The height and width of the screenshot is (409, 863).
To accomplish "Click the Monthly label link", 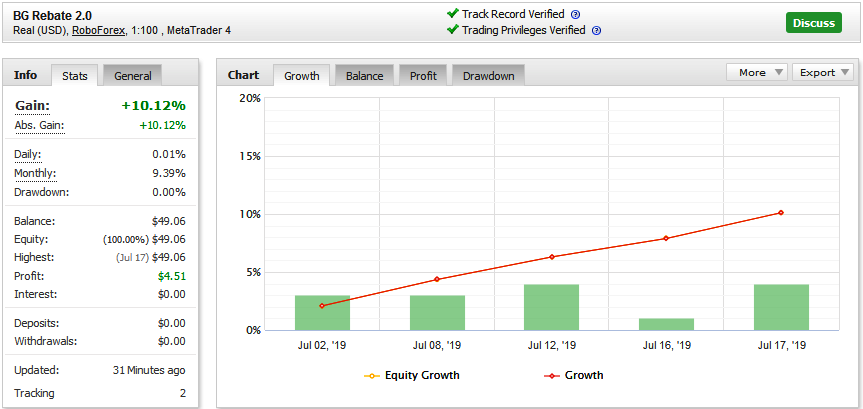I will (x=35, y=173).
